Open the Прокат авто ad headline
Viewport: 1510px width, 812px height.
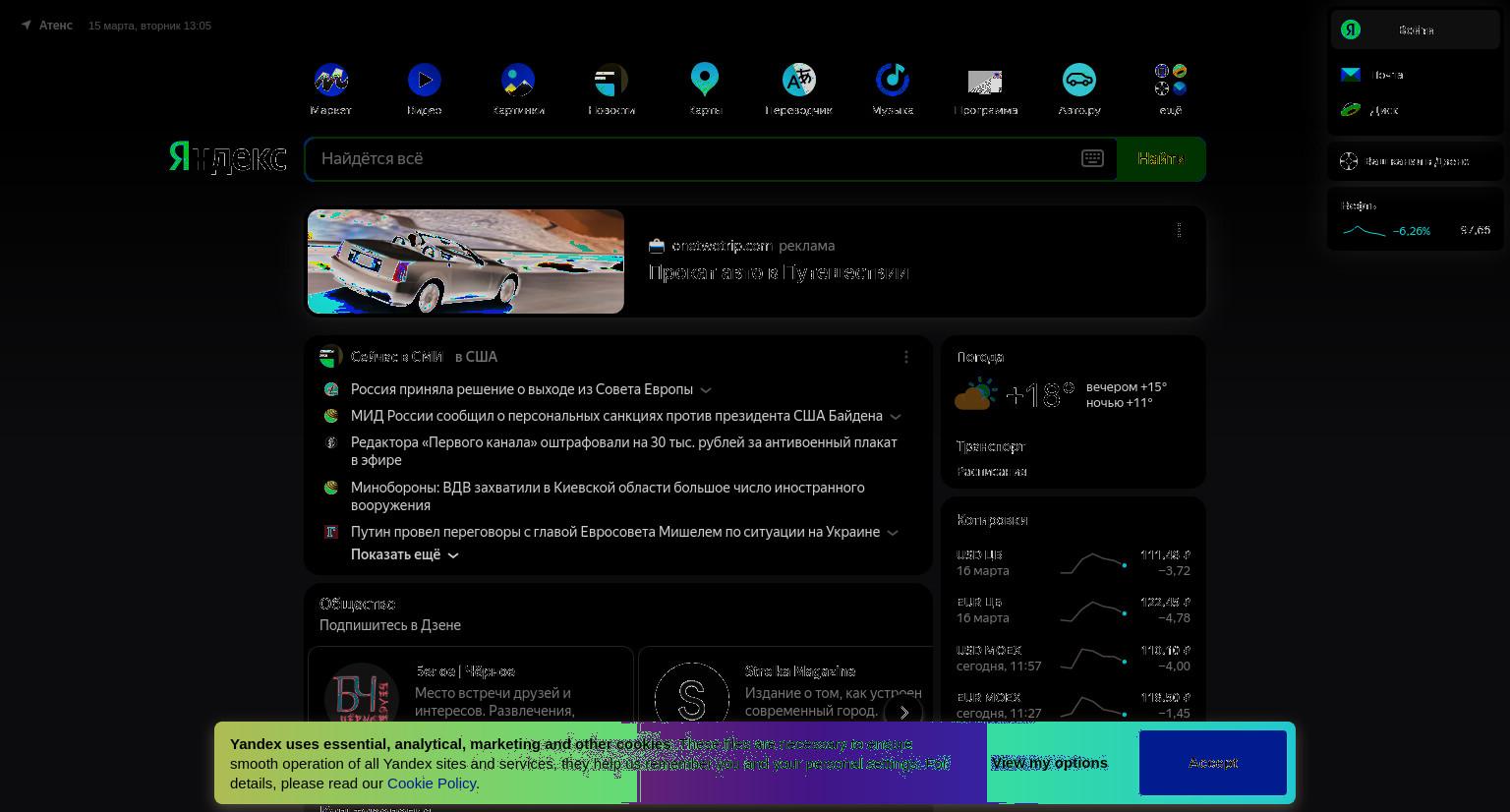click(779, 272)
